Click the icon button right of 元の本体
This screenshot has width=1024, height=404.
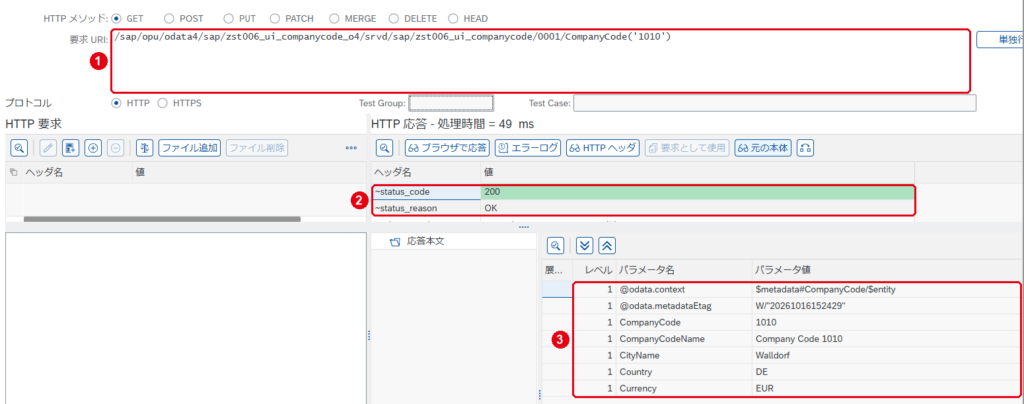click(x=805, y=148)
